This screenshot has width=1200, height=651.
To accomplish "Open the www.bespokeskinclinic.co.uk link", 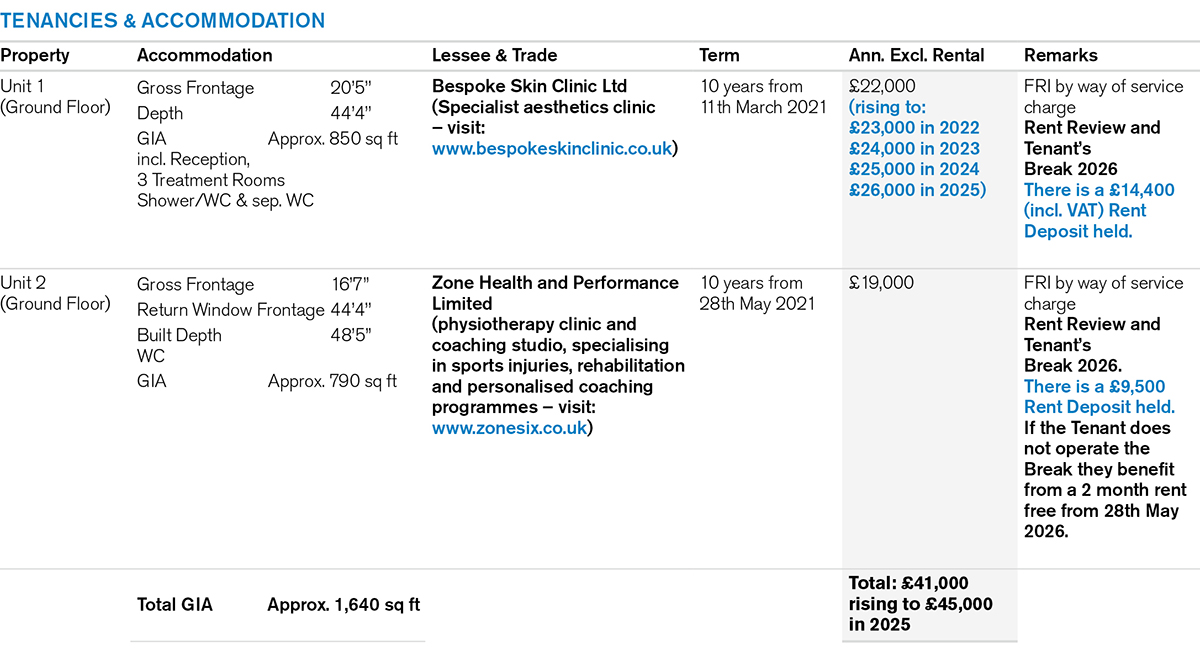I will (553, 149).
